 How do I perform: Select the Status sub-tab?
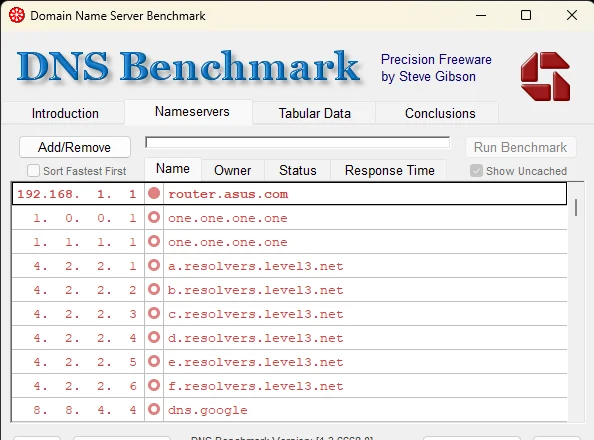pos(298,170)
